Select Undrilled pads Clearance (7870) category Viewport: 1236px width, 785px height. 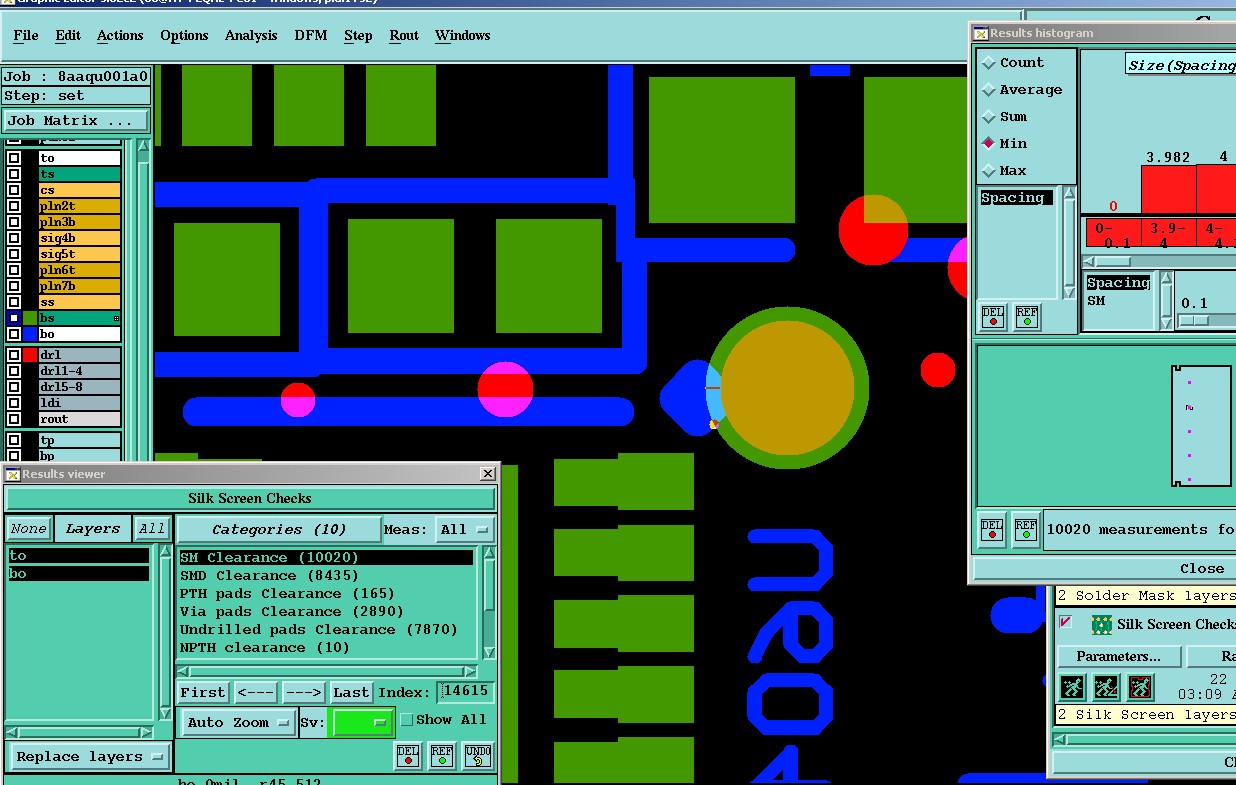[x=326, y=630]
